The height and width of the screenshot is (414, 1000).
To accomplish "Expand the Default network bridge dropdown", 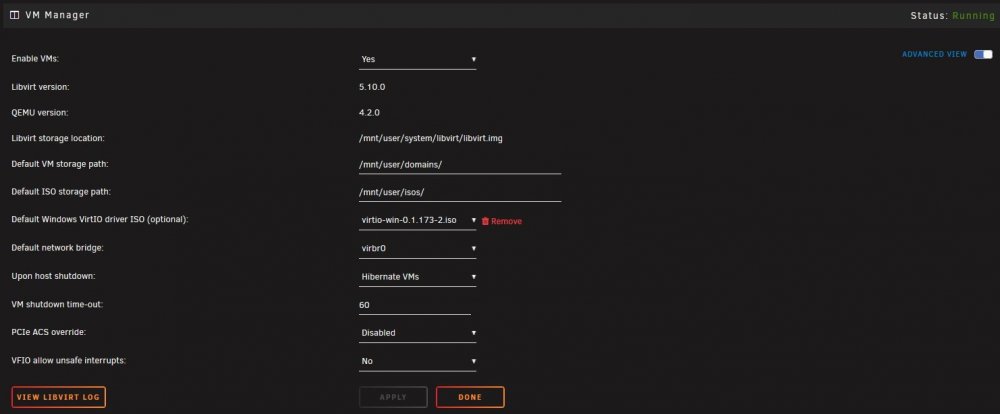I will (417, 248).
